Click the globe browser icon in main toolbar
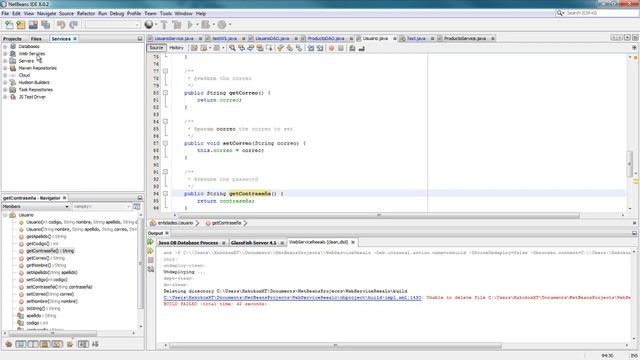The image size is (640, 360). point(149,25)
